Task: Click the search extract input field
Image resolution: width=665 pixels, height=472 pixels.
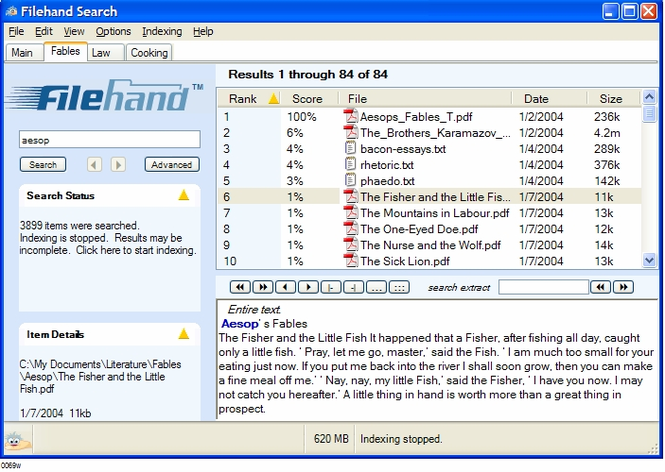Action: coord(543,287)
